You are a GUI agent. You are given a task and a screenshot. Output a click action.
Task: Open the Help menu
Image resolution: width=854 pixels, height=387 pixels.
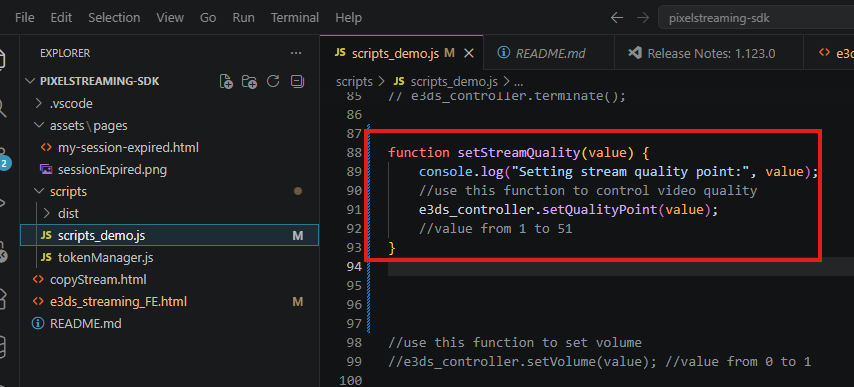[x=349, y=17]
